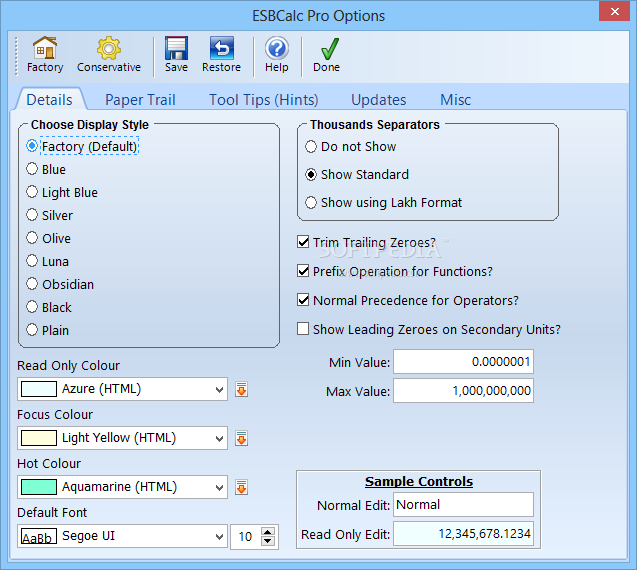The image size is (637, 570).
Task: Select Show Standard thousands separators
Action: [x=357, y=174]
